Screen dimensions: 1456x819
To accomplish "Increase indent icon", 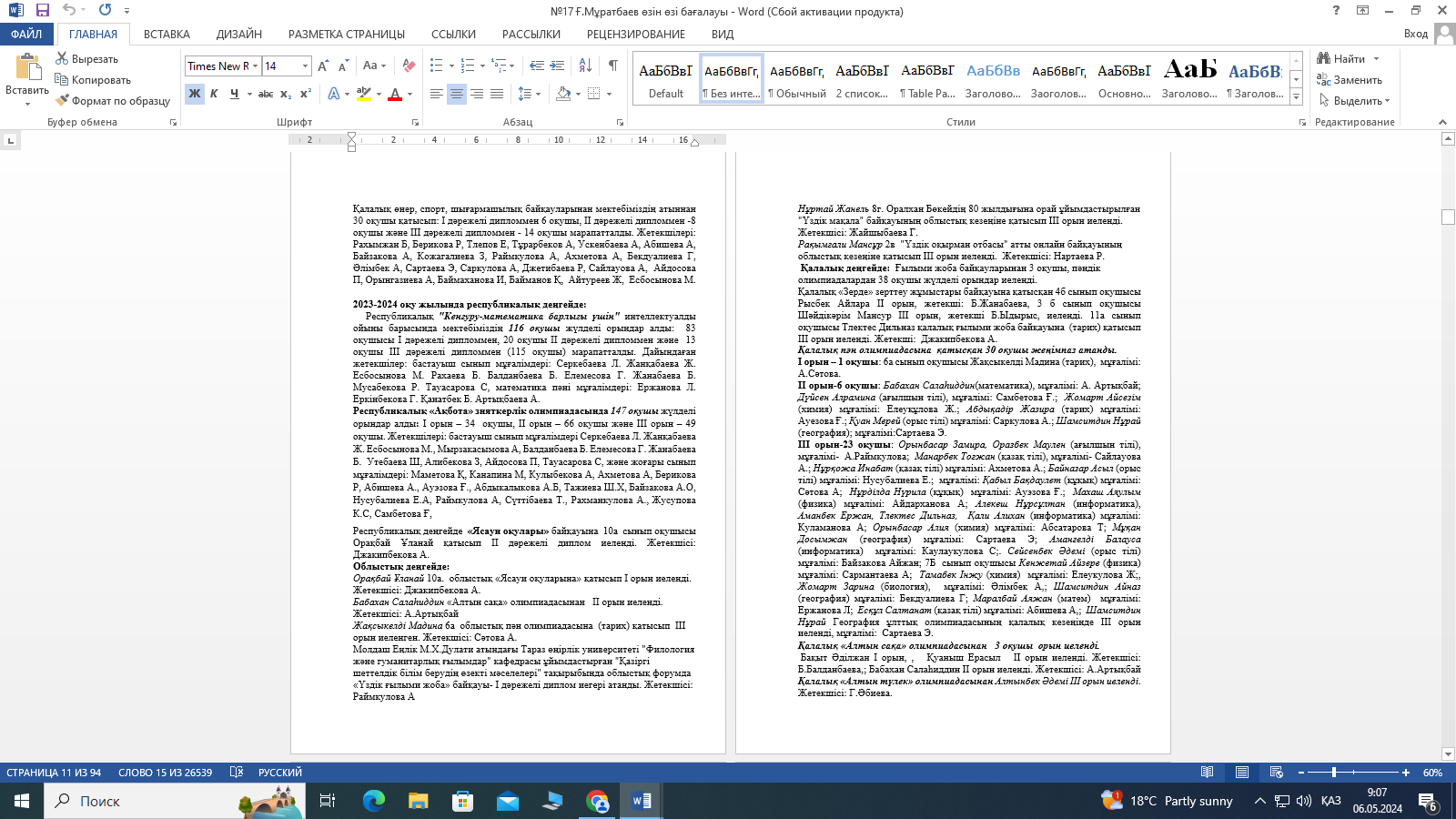I will point(556,66).
